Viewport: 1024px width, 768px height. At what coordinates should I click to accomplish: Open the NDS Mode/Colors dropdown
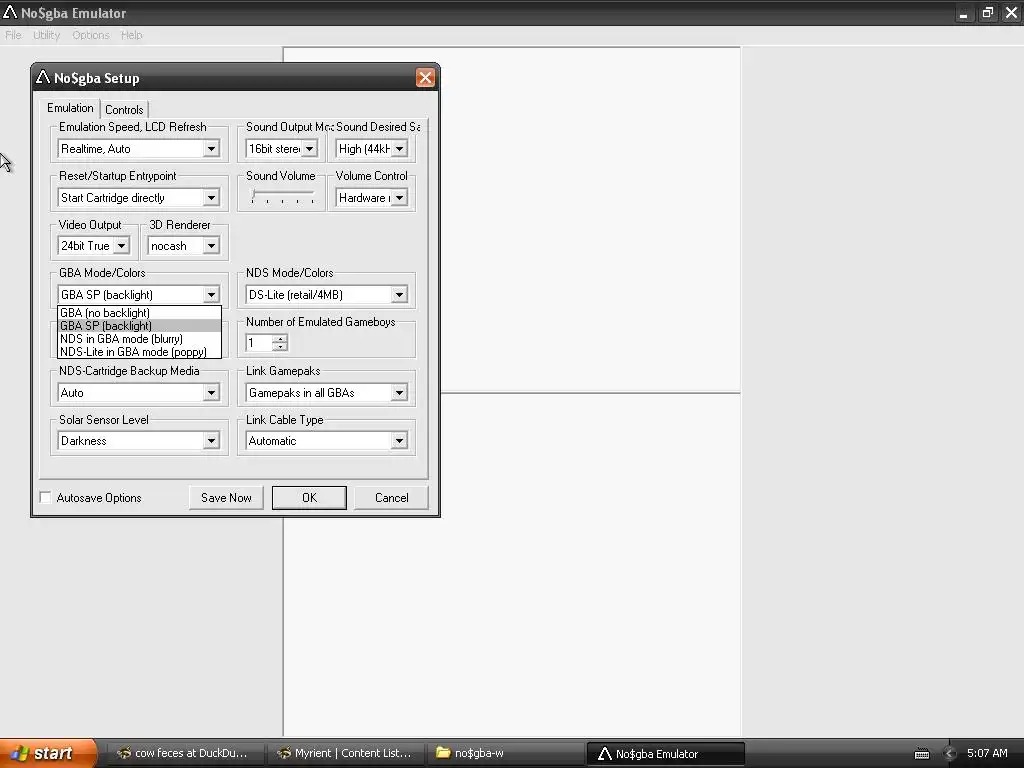click(399, 295)
